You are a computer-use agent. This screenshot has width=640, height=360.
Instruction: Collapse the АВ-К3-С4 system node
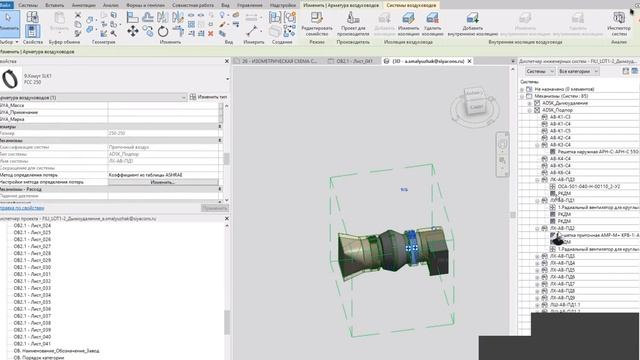pyautogui.click(x=538, y=145)
